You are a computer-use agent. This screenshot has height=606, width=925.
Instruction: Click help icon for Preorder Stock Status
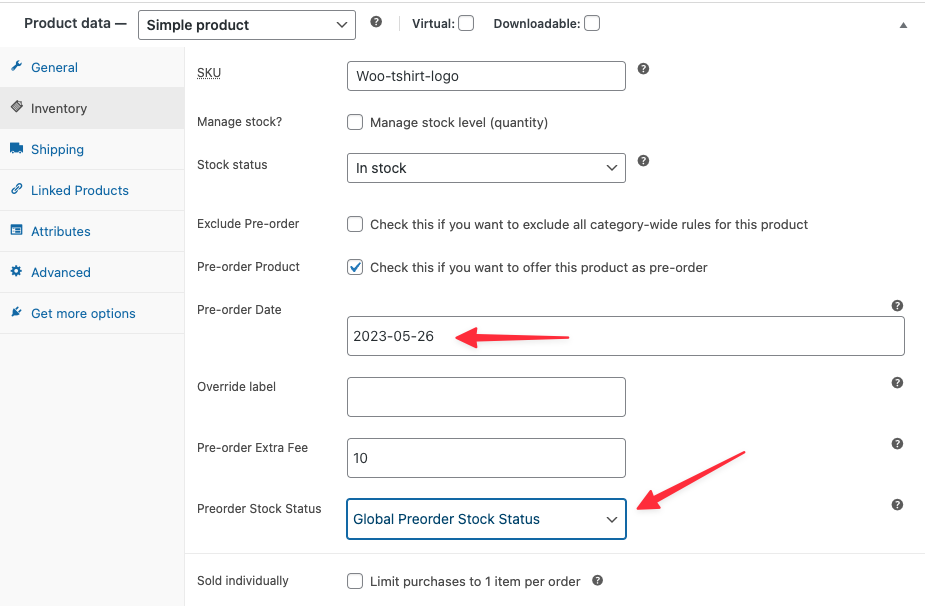pyautogui.click(x=897, y=505)
